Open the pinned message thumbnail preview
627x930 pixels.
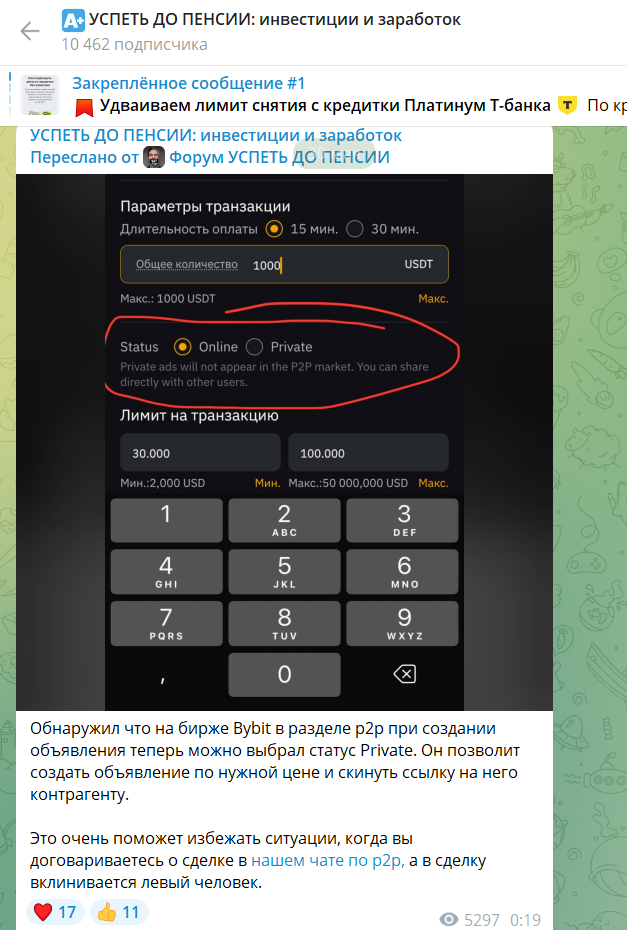click(x=40, y=95)
